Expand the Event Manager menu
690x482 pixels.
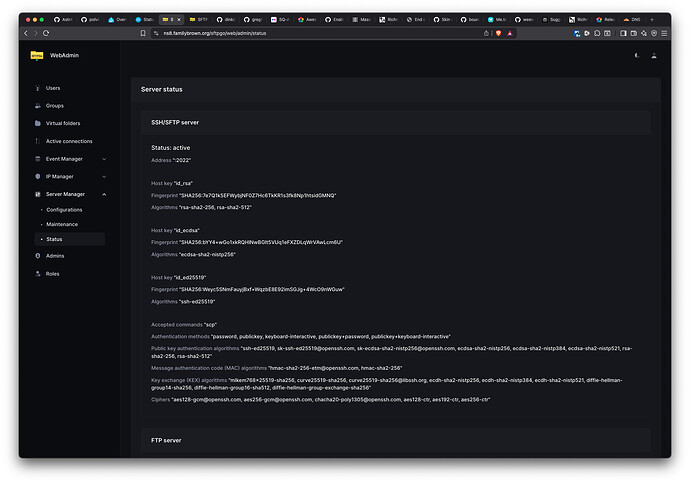70,159
